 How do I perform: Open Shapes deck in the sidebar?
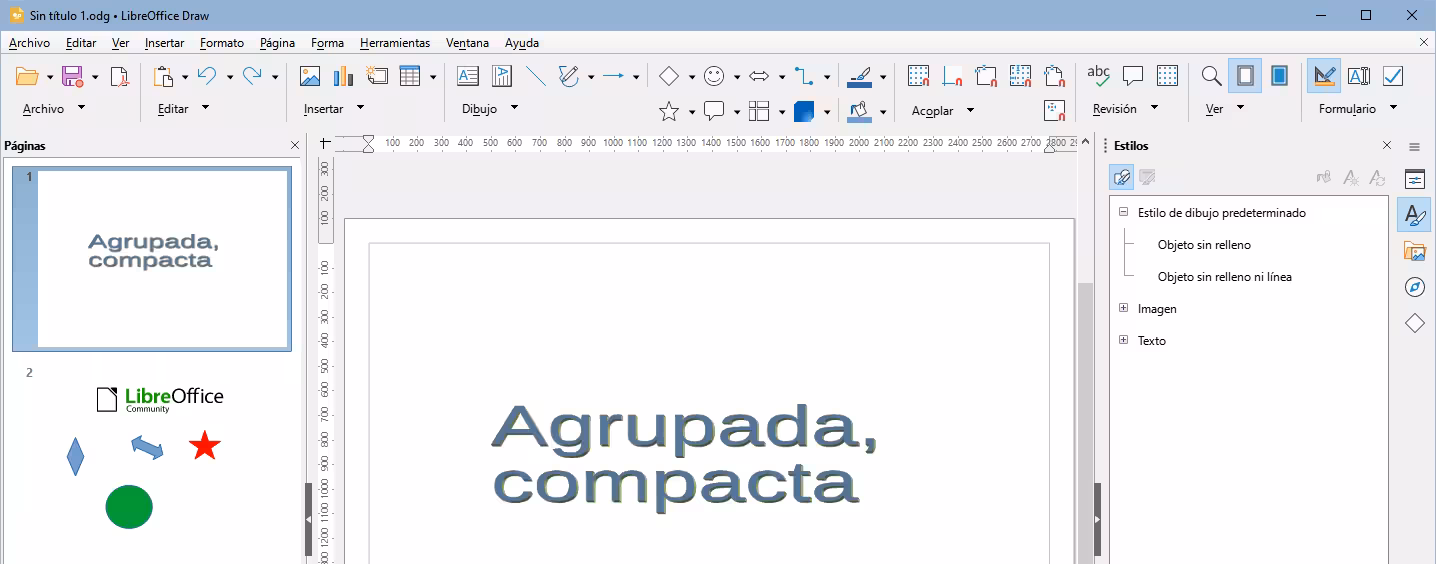(x=1414, y=323)
